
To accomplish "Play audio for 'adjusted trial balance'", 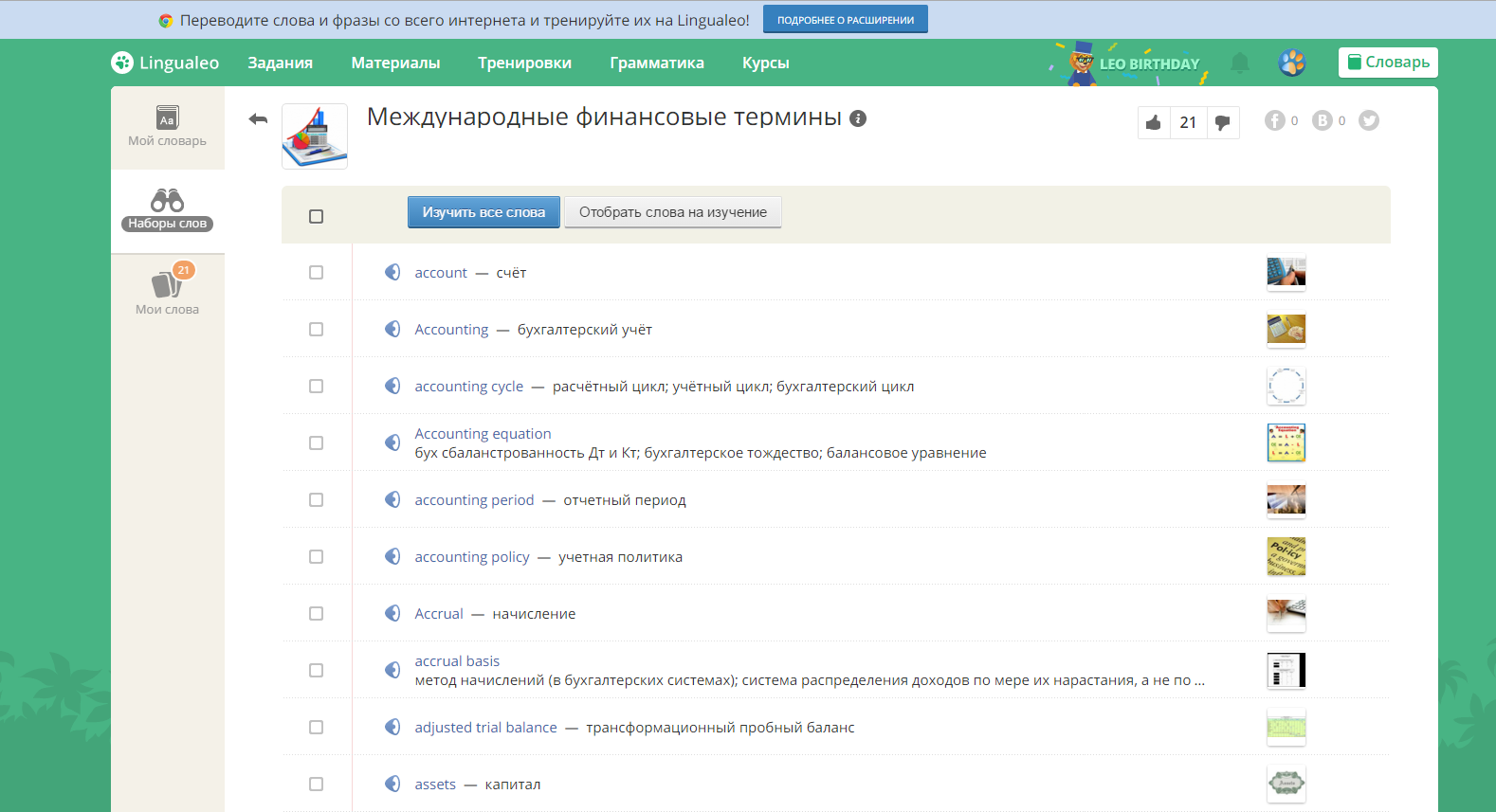I will (x=392, y=727).
